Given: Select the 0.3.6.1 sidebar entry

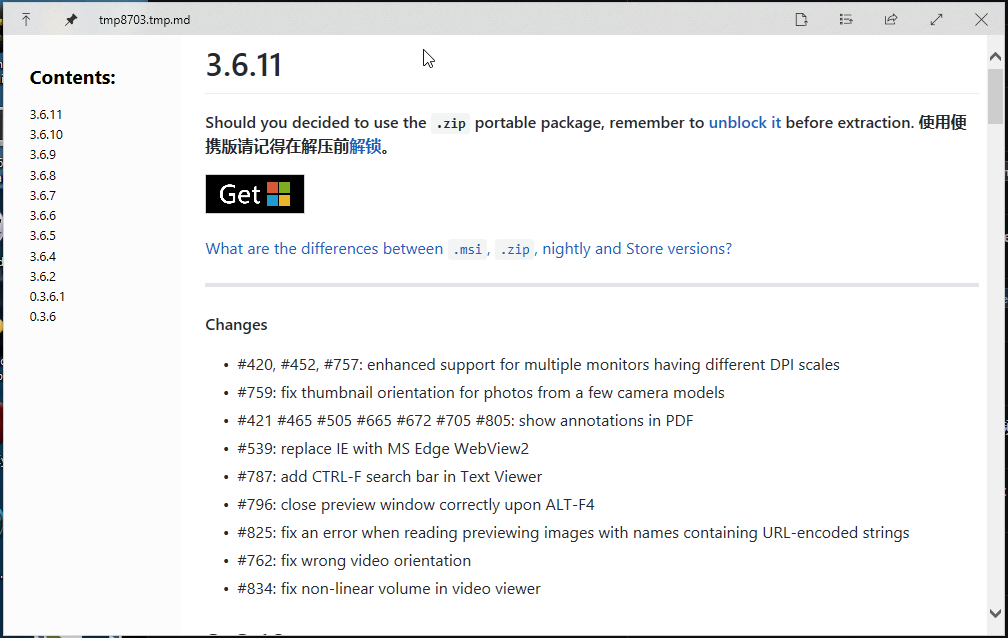Looking at the screenshot, I should point(48,296).
